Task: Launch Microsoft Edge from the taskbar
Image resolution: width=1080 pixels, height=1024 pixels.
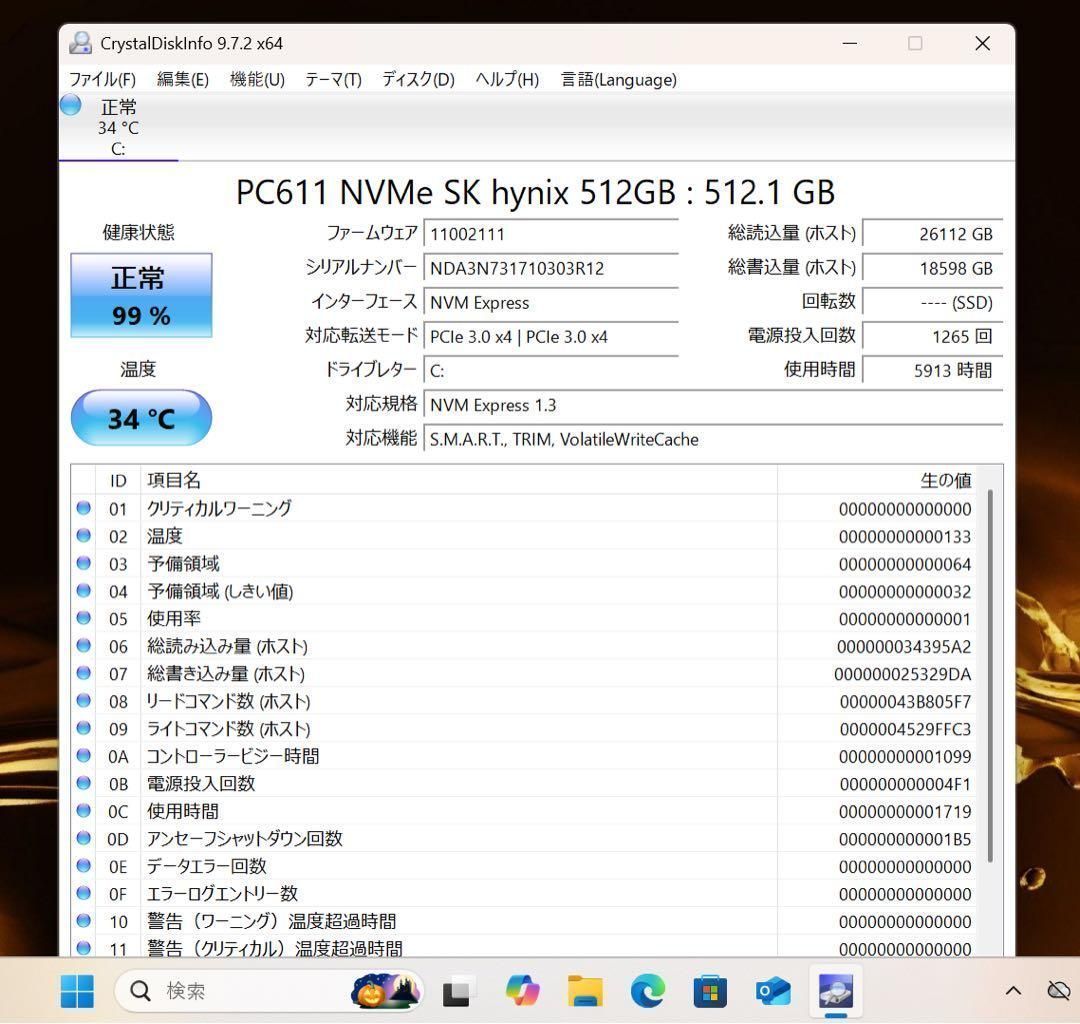Action: pyautogui.click(x=647, y=991)
